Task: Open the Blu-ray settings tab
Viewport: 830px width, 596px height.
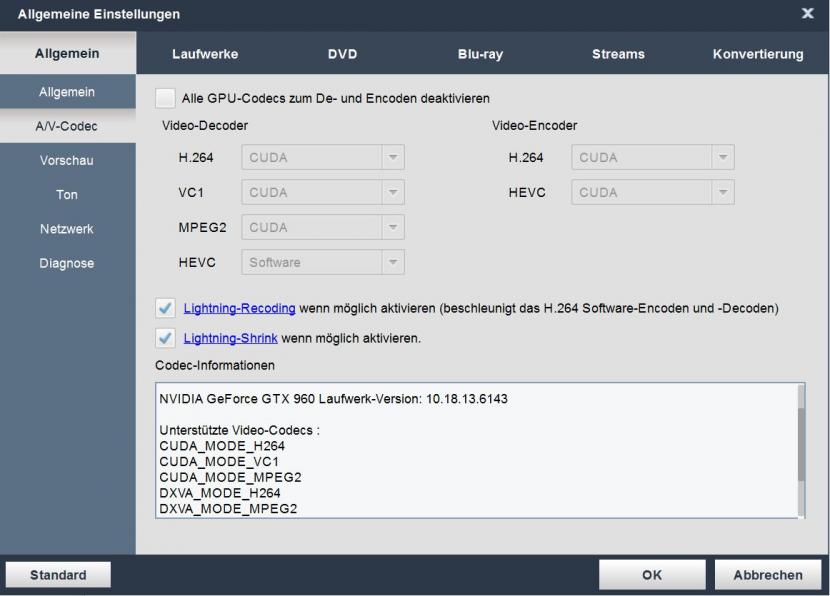Action: (x=480, y=54)
